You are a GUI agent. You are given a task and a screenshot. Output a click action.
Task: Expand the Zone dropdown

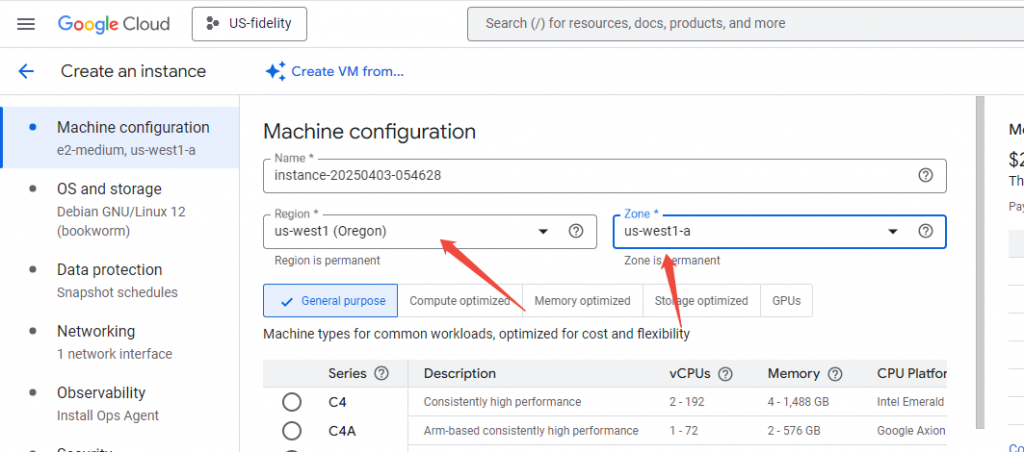coord(893,231)
